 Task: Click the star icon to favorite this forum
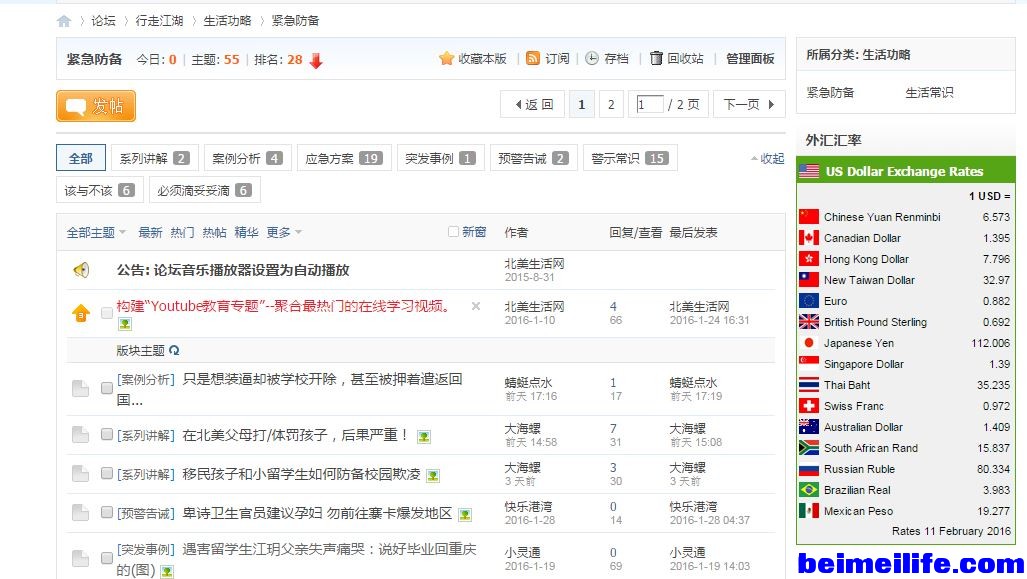(x=447, y=59)
